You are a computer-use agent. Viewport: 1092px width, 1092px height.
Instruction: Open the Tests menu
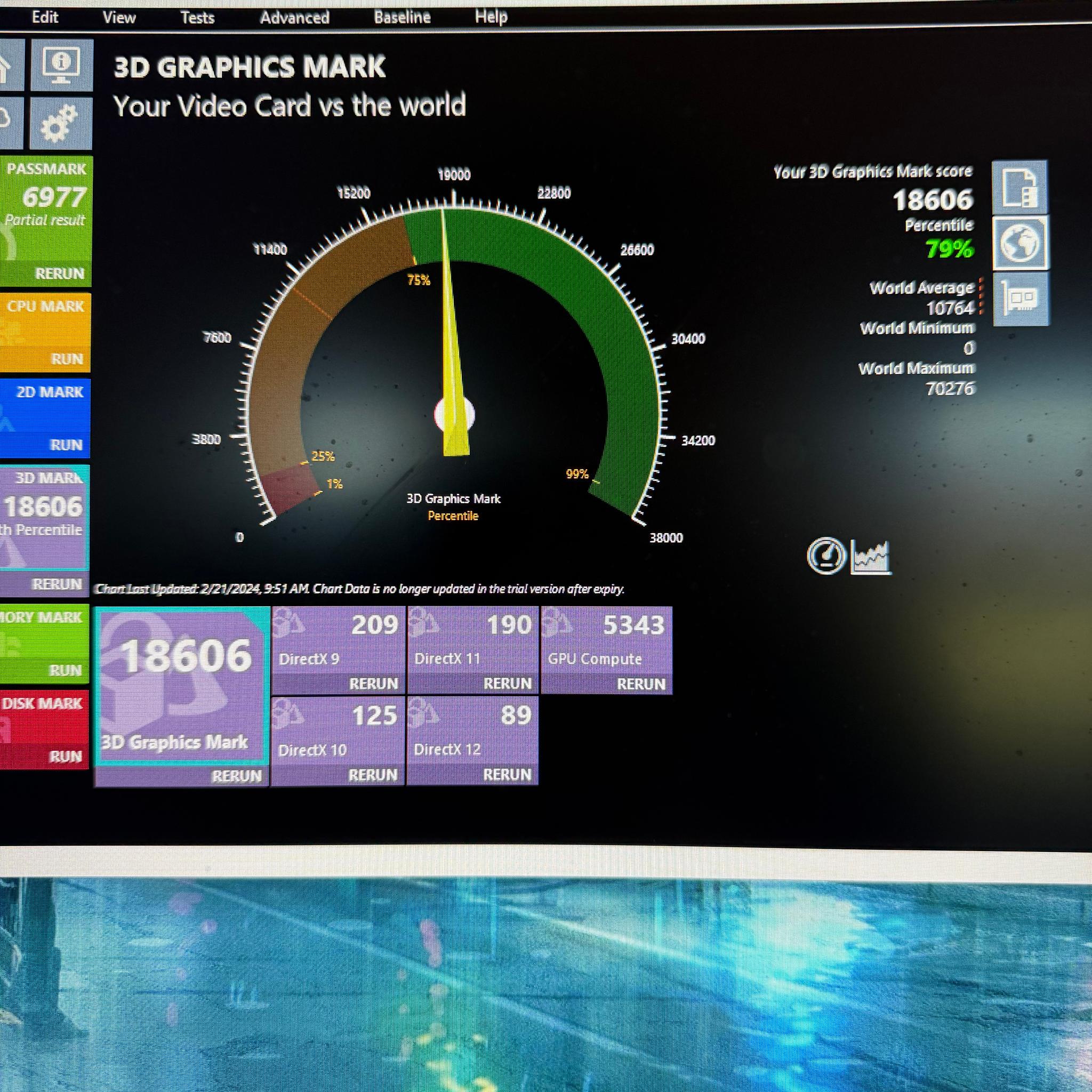pos(197,18)
